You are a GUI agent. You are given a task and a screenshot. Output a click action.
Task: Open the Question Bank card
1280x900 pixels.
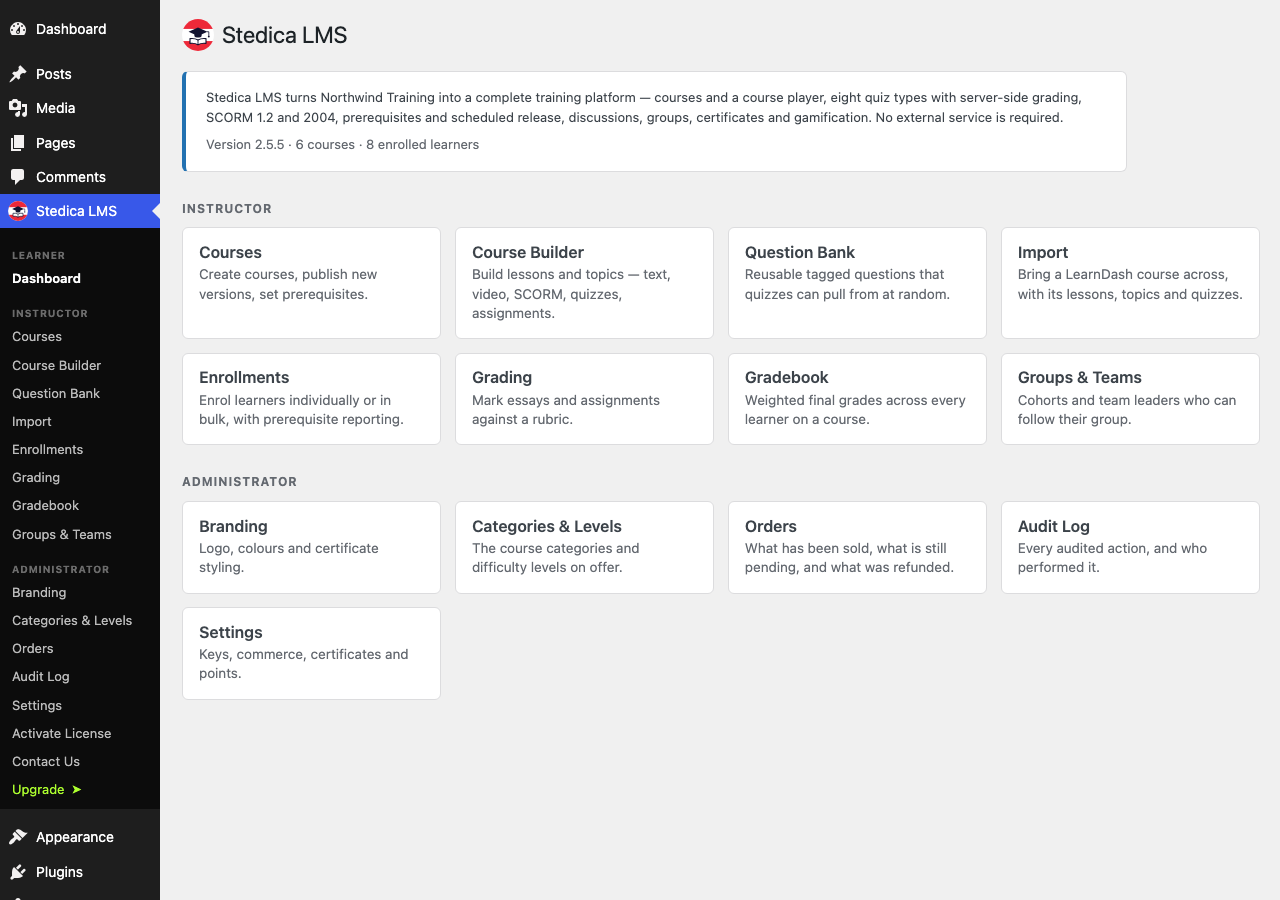(857, 283)
